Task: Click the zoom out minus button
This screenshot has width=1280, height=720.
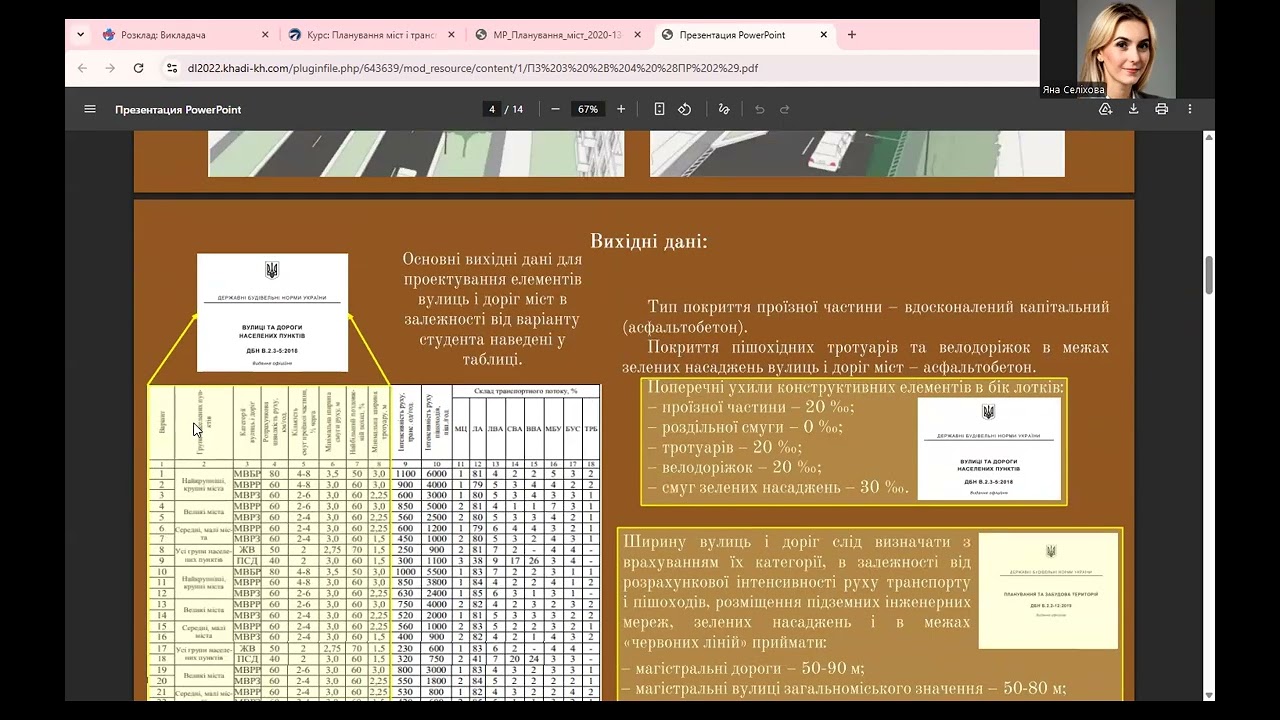Action: pos(555,109)
